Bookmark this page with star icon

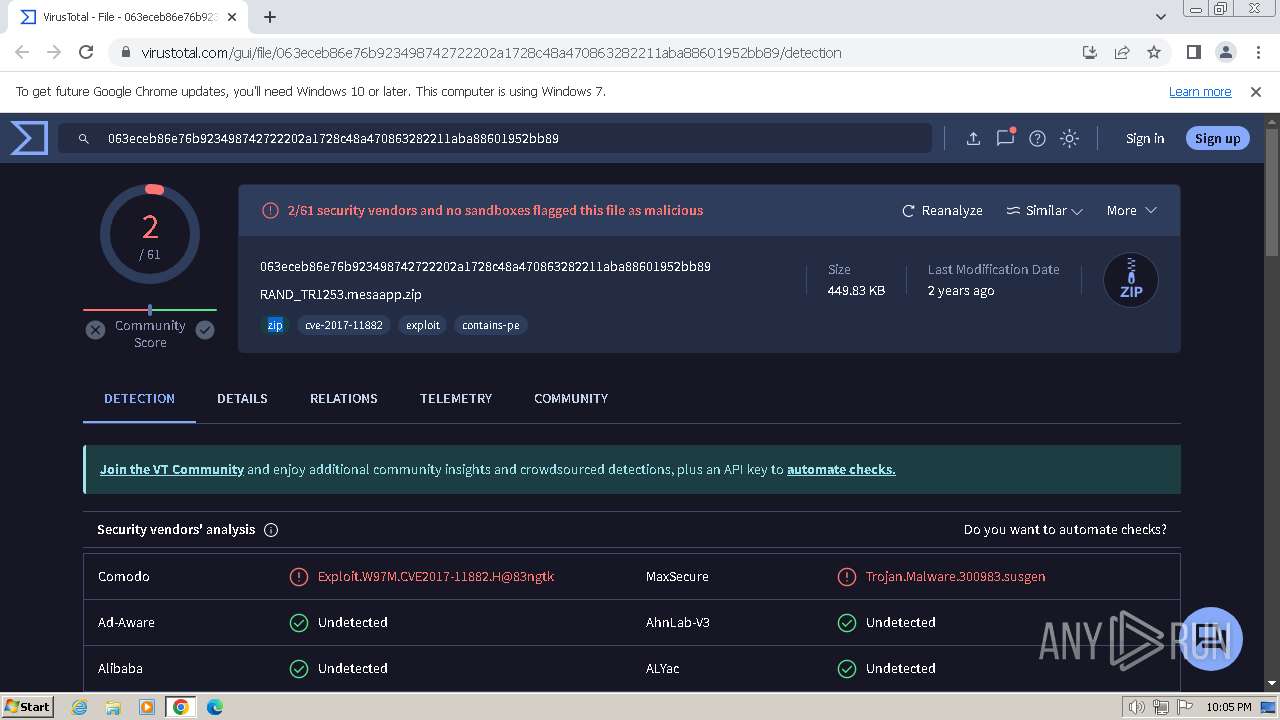coord(1154,53)
